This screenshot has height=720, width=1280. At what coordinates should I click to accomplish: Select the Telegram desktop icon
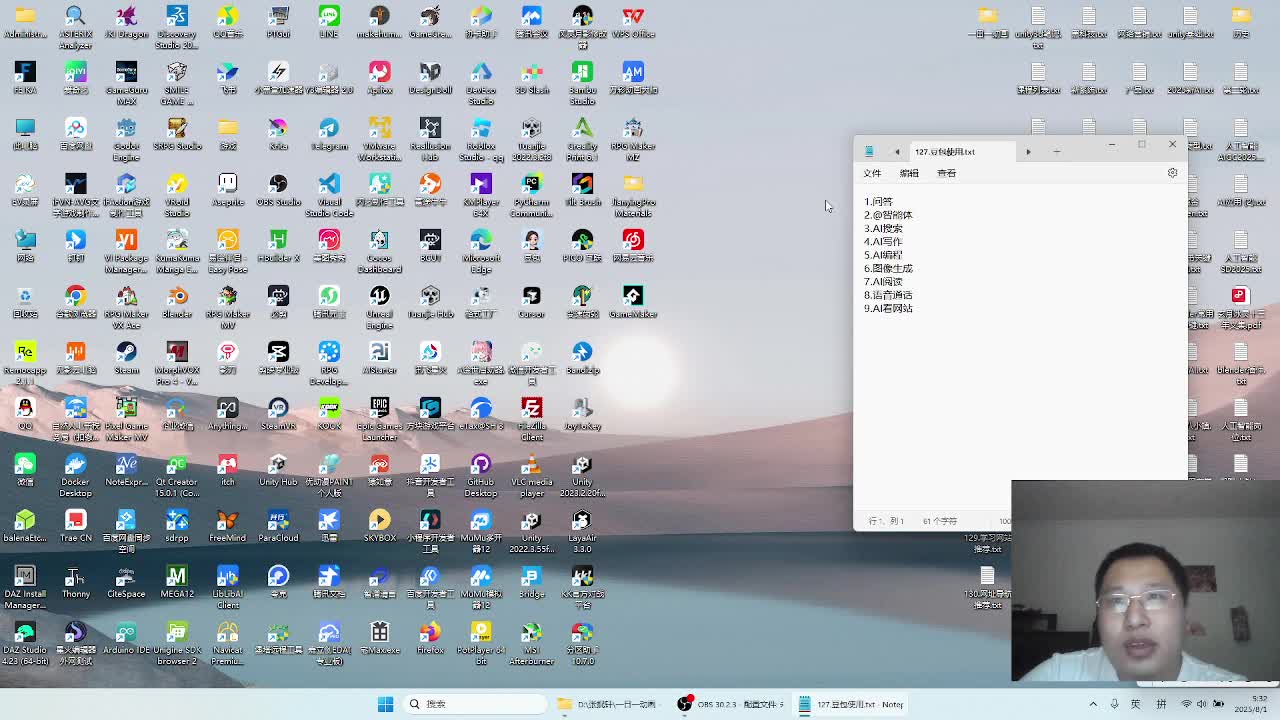pyautogui.click(x=329, y=134)
